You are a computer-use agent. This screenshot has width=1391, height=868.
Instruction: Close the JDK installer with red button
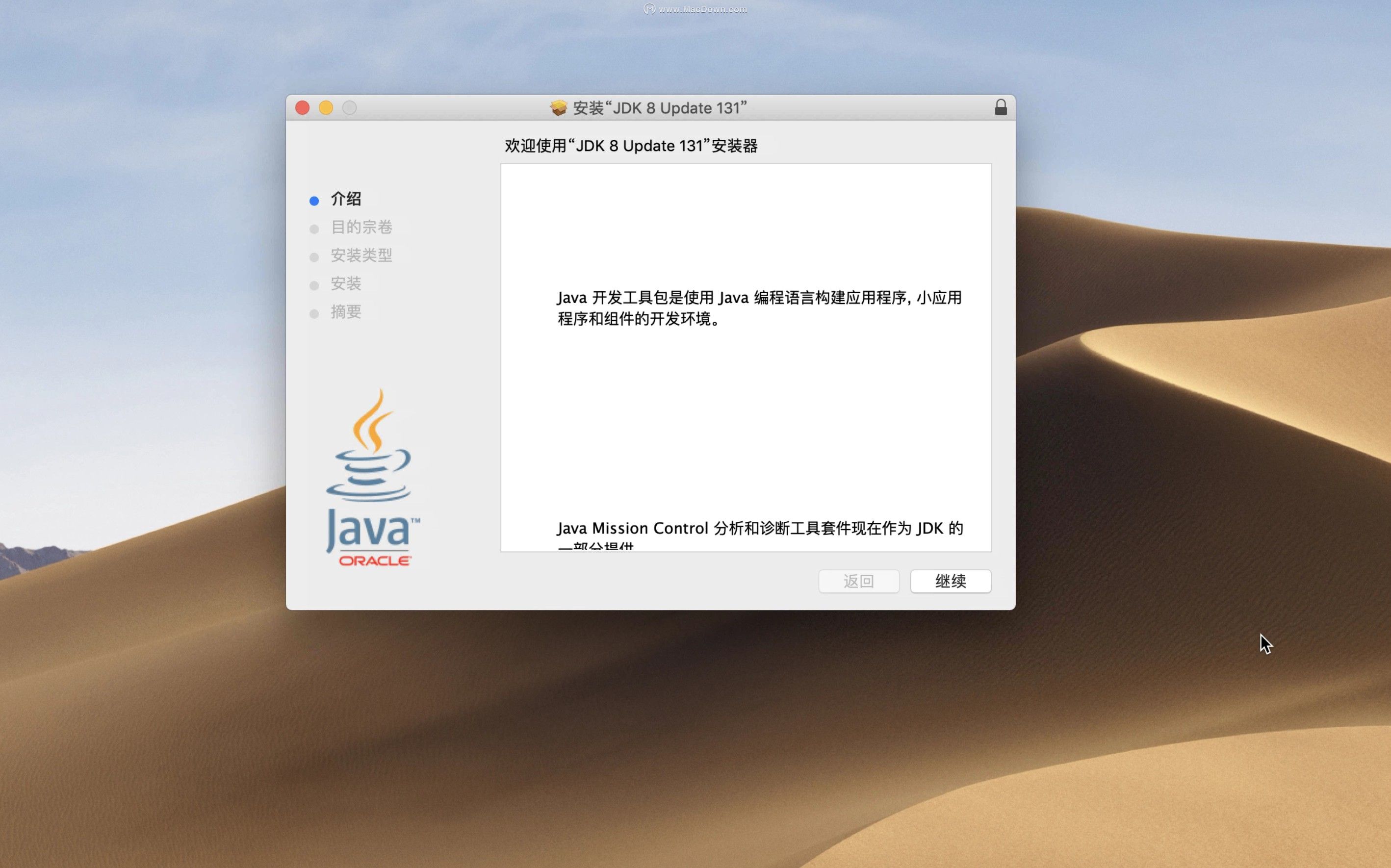(303, 108)
